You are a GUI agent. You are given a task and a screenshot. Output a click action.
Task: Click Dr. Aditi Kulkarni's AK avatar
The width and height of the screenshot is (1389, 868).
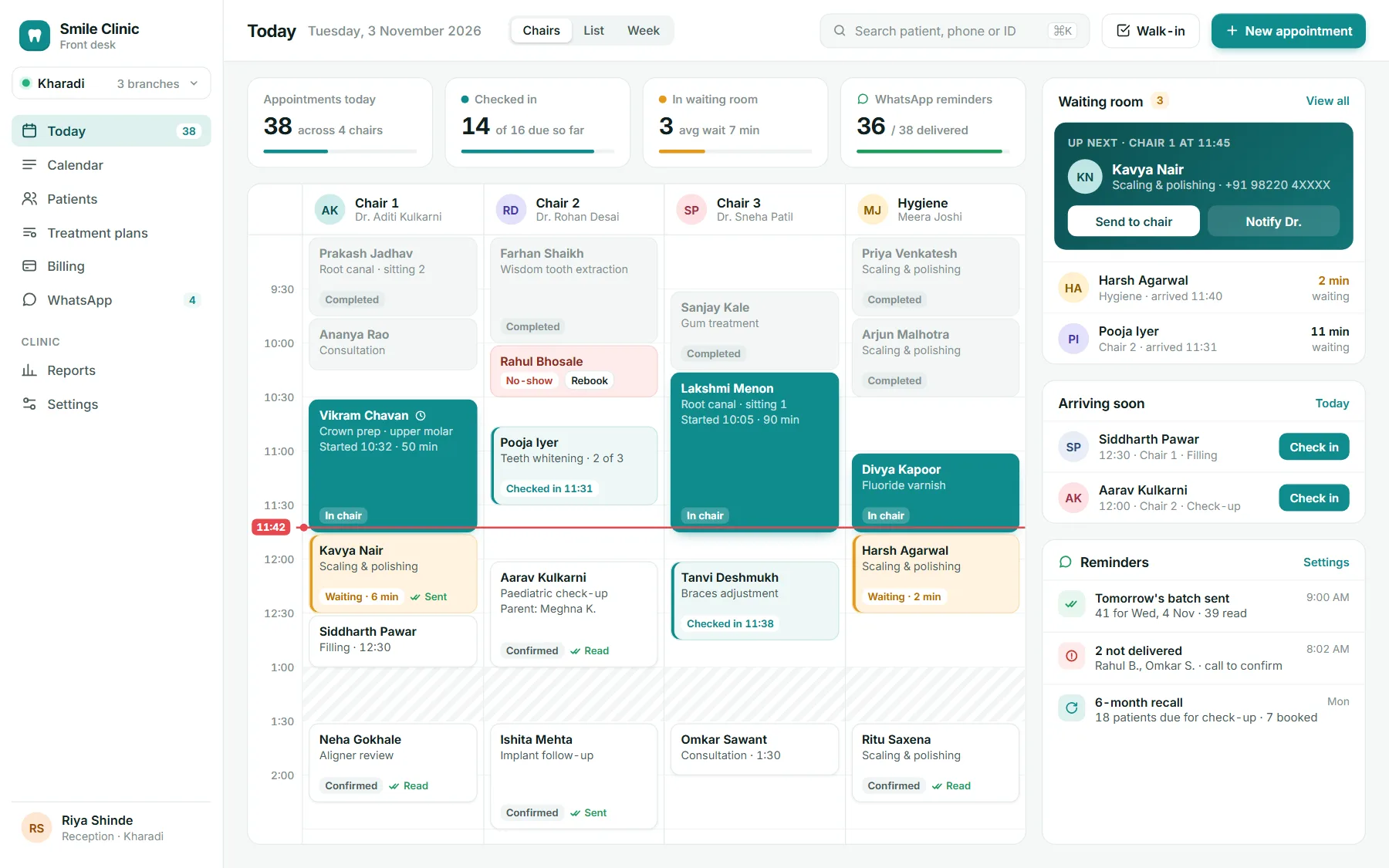tap(330, 210)
